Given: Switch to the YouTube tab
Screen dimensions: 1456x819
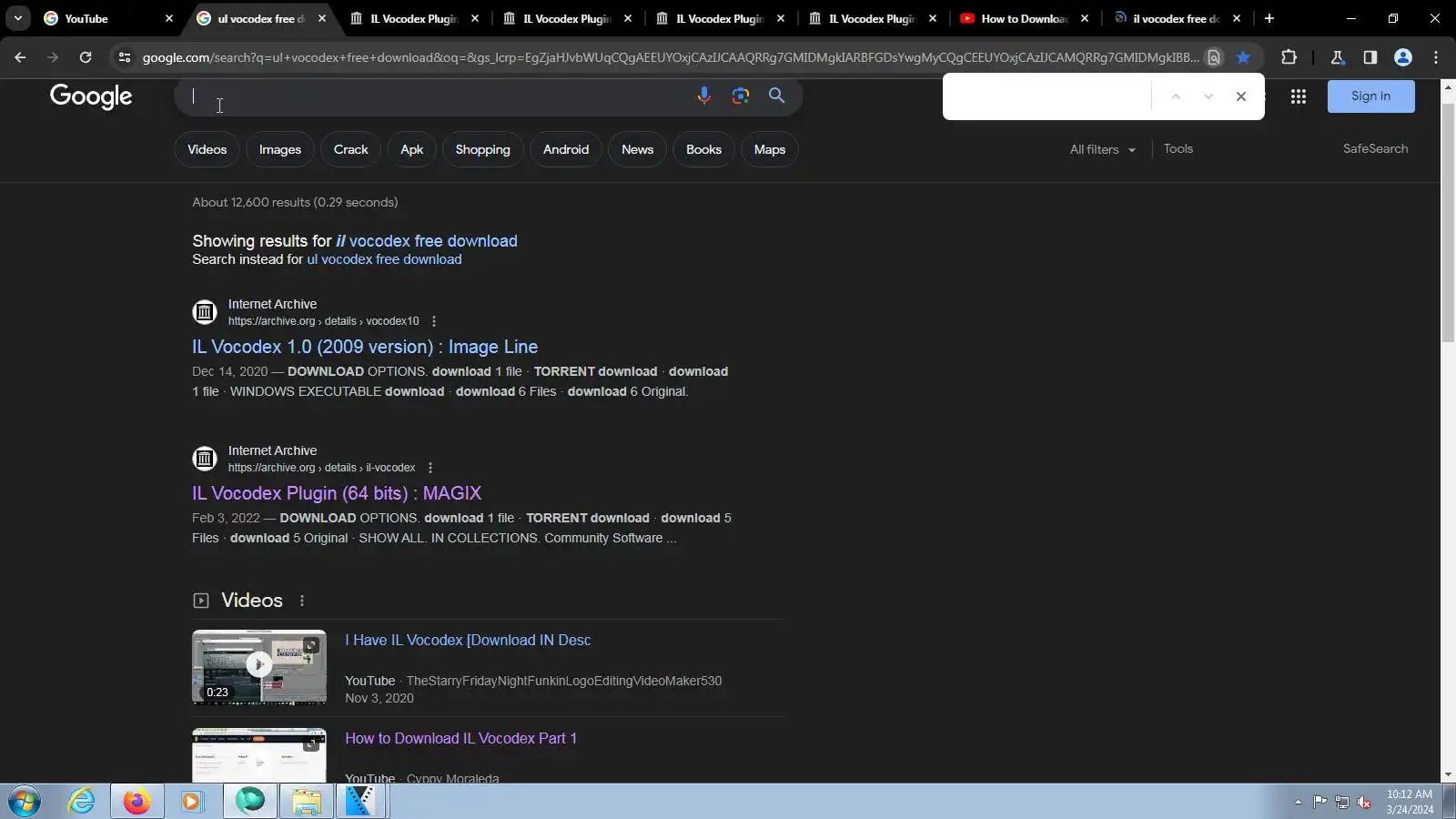Looking at the screenshot, I should 107,18.
